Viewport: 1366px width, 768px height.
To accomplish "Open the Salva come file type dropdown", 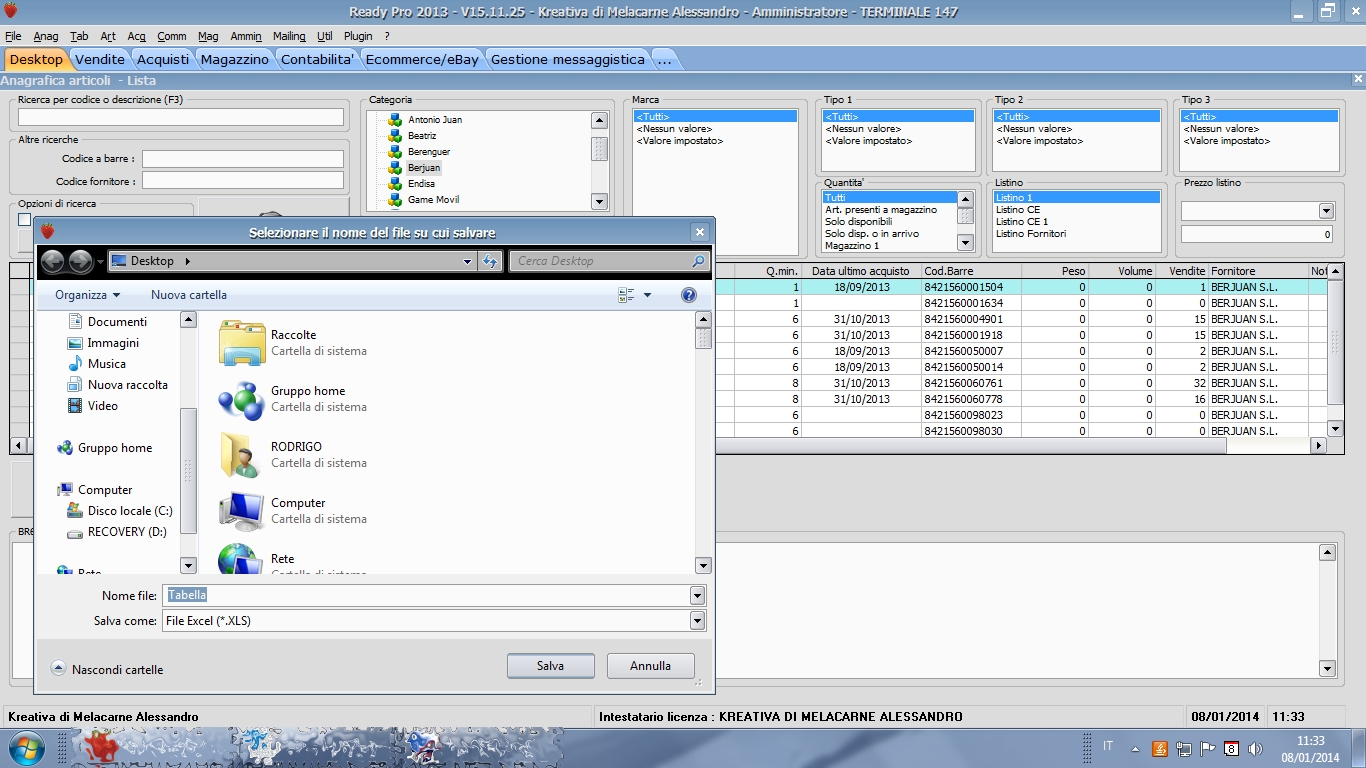I will [x=697, y=621].
